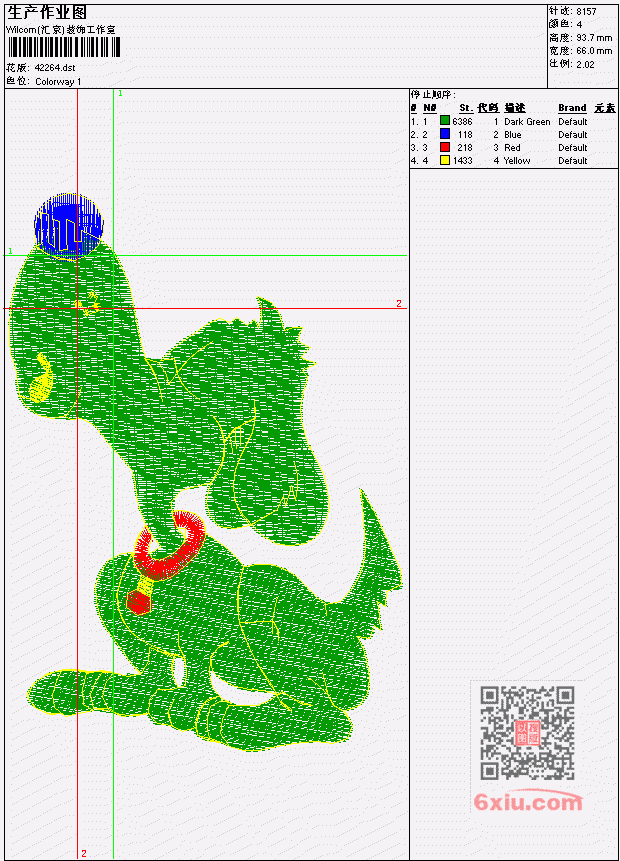Click the blue ball in the design
The image size is (620, 861).
(69, 225)
